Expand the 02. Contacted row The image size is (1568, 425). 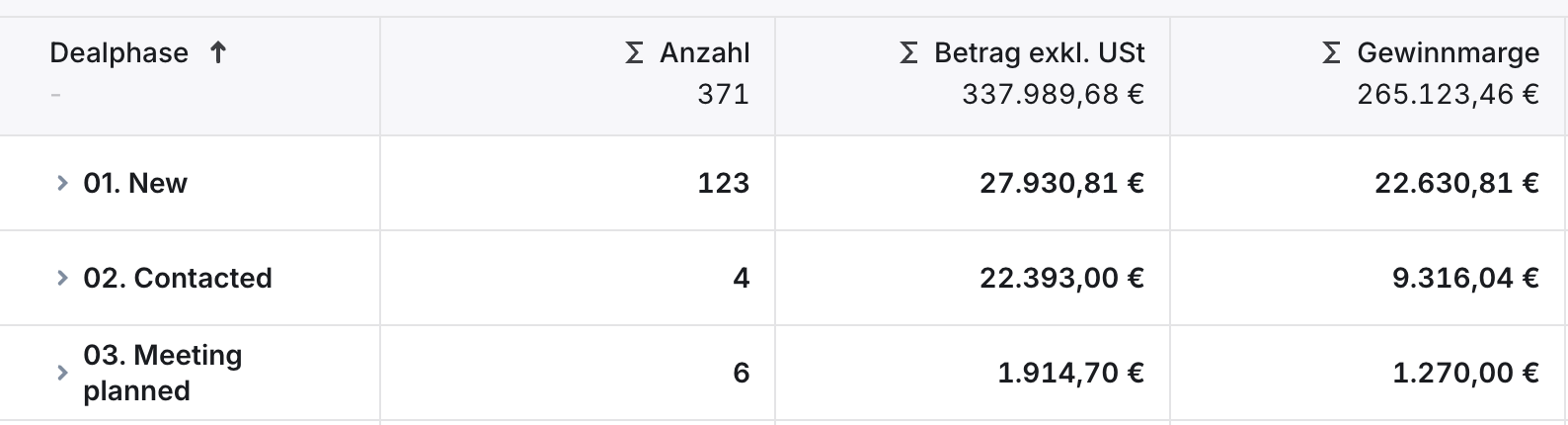[x=62, y=278]
